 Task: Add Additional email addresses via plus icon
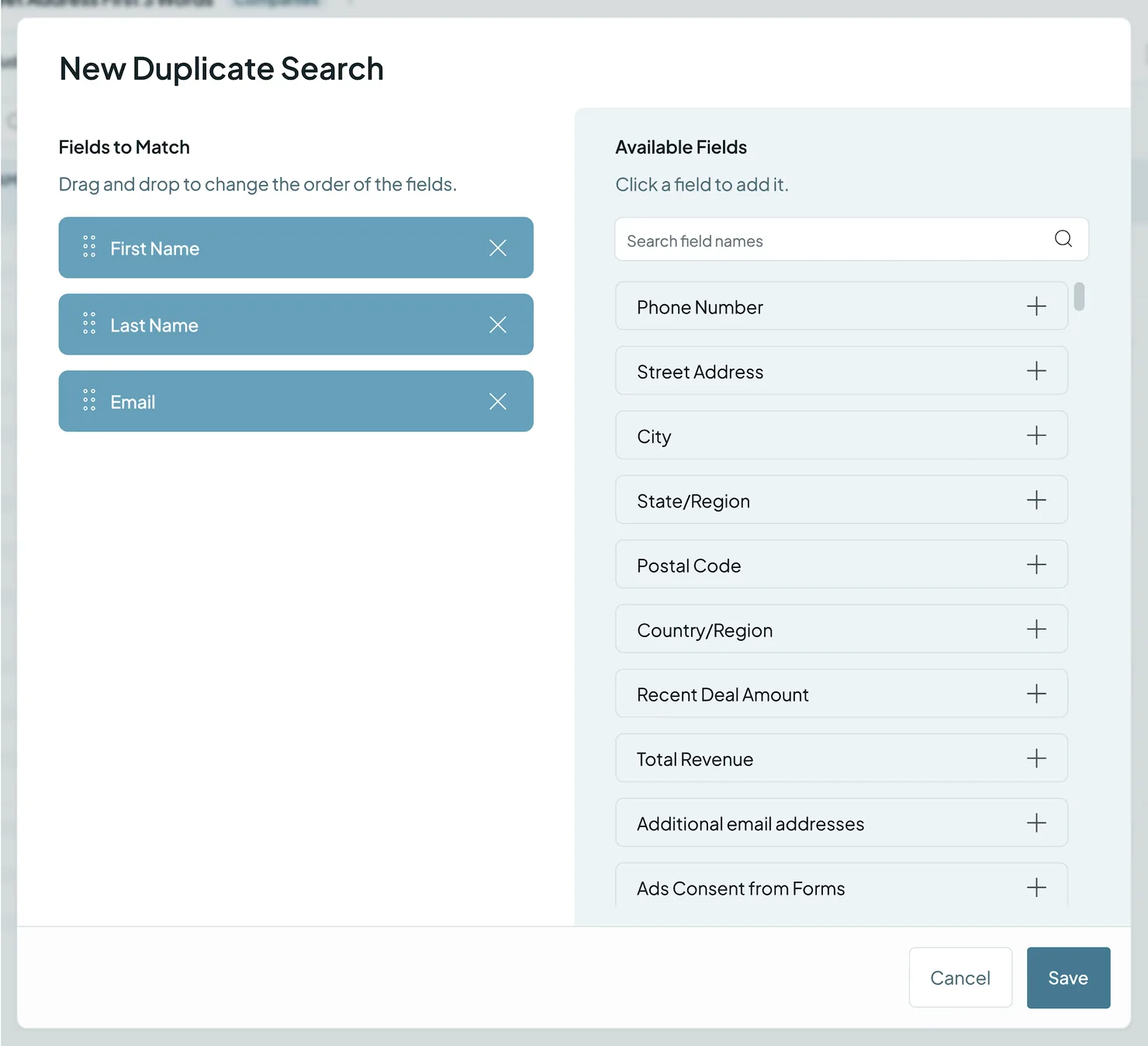(x=1036, y=823)
